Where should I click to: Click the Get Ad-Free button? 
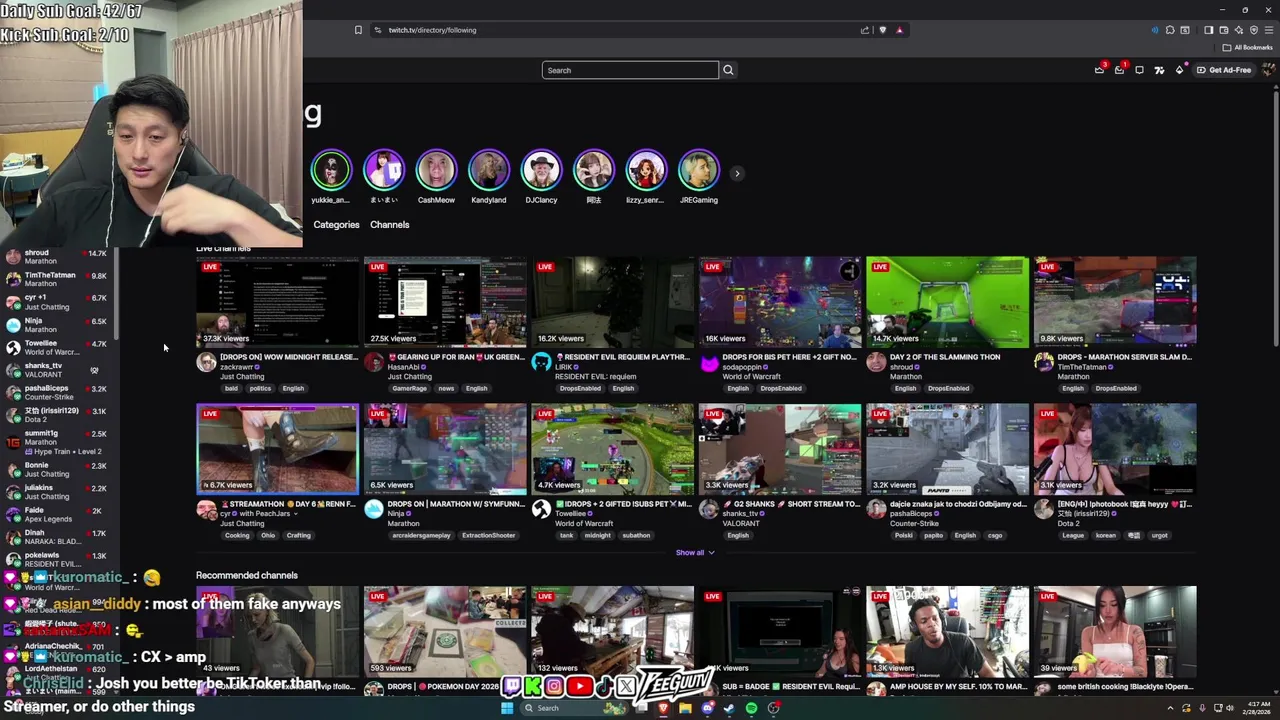coord(1224,70)
